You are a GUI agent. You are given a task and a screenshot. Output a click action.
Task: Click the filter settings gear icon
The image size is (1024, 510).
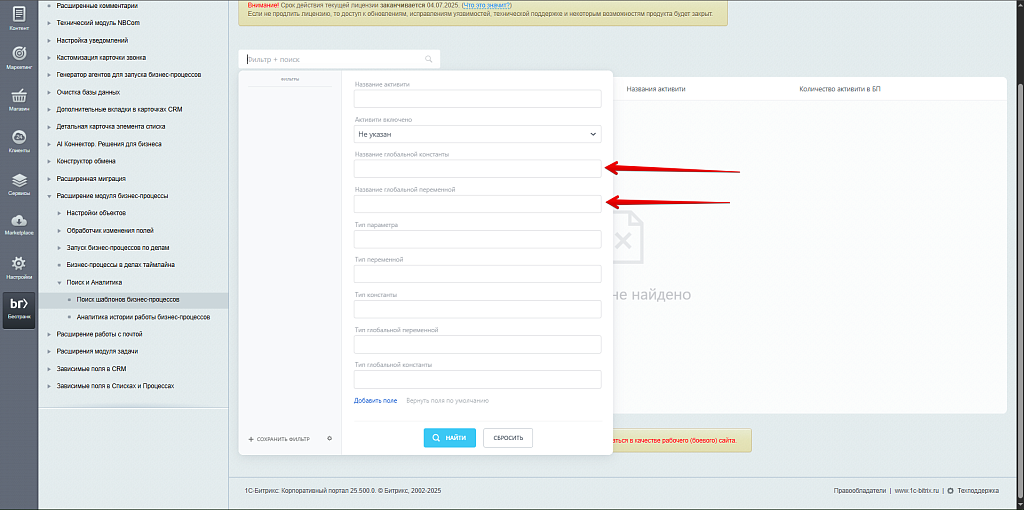329,438
